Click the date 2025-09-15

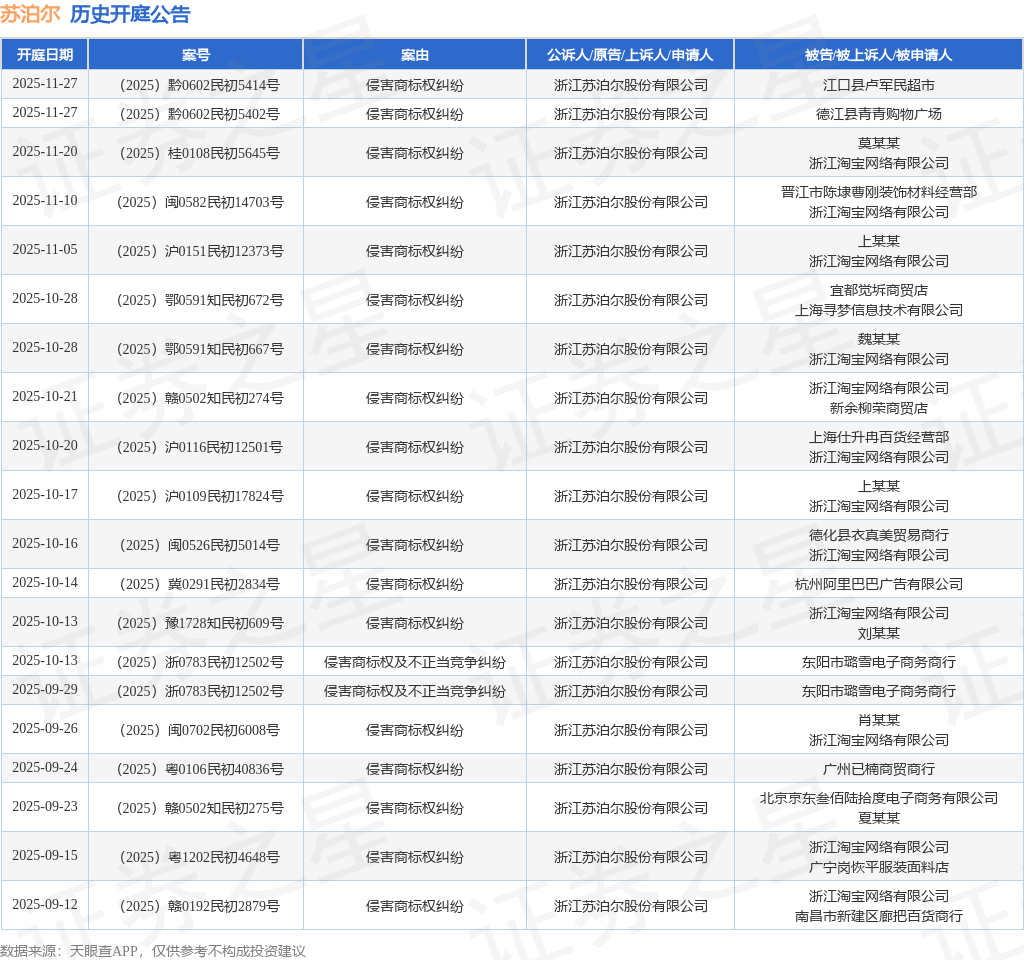tap(44, 856)
